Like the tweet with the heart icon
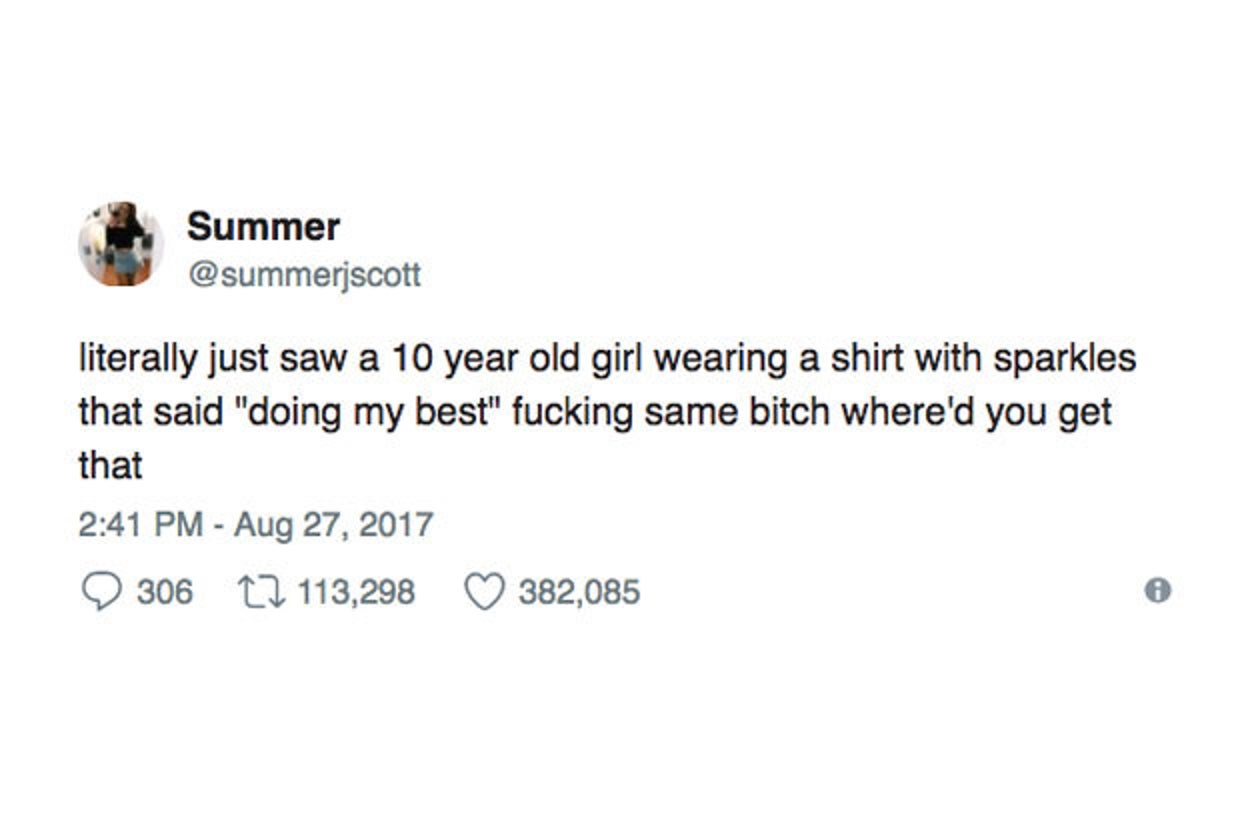 click(486, 592)
